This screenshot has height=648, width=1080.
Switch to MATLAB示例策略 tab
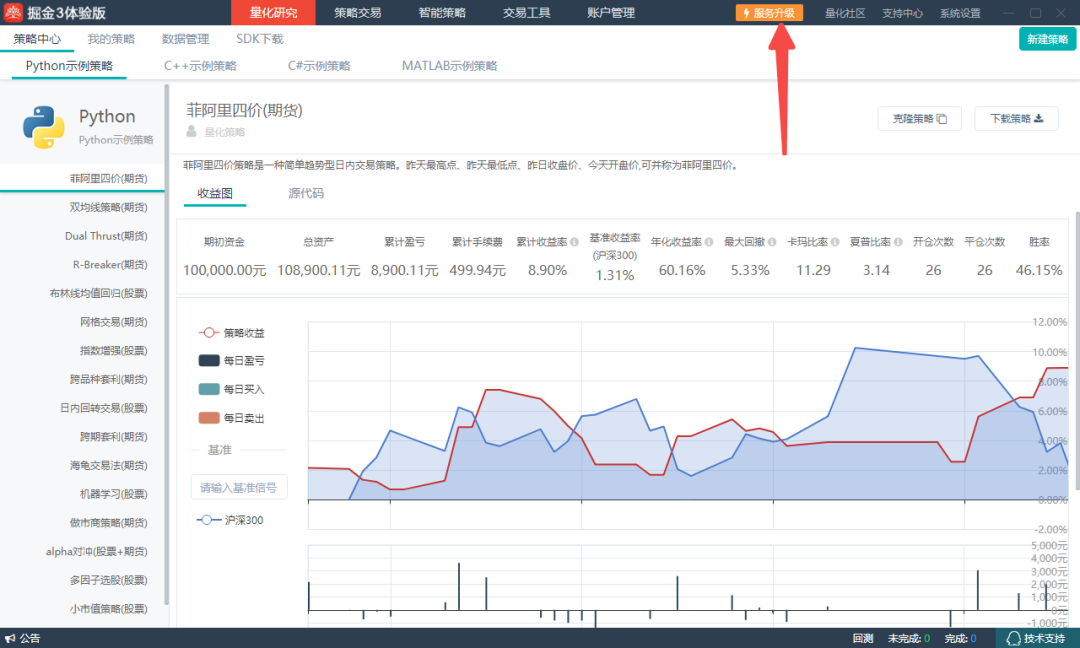[449, 65]
